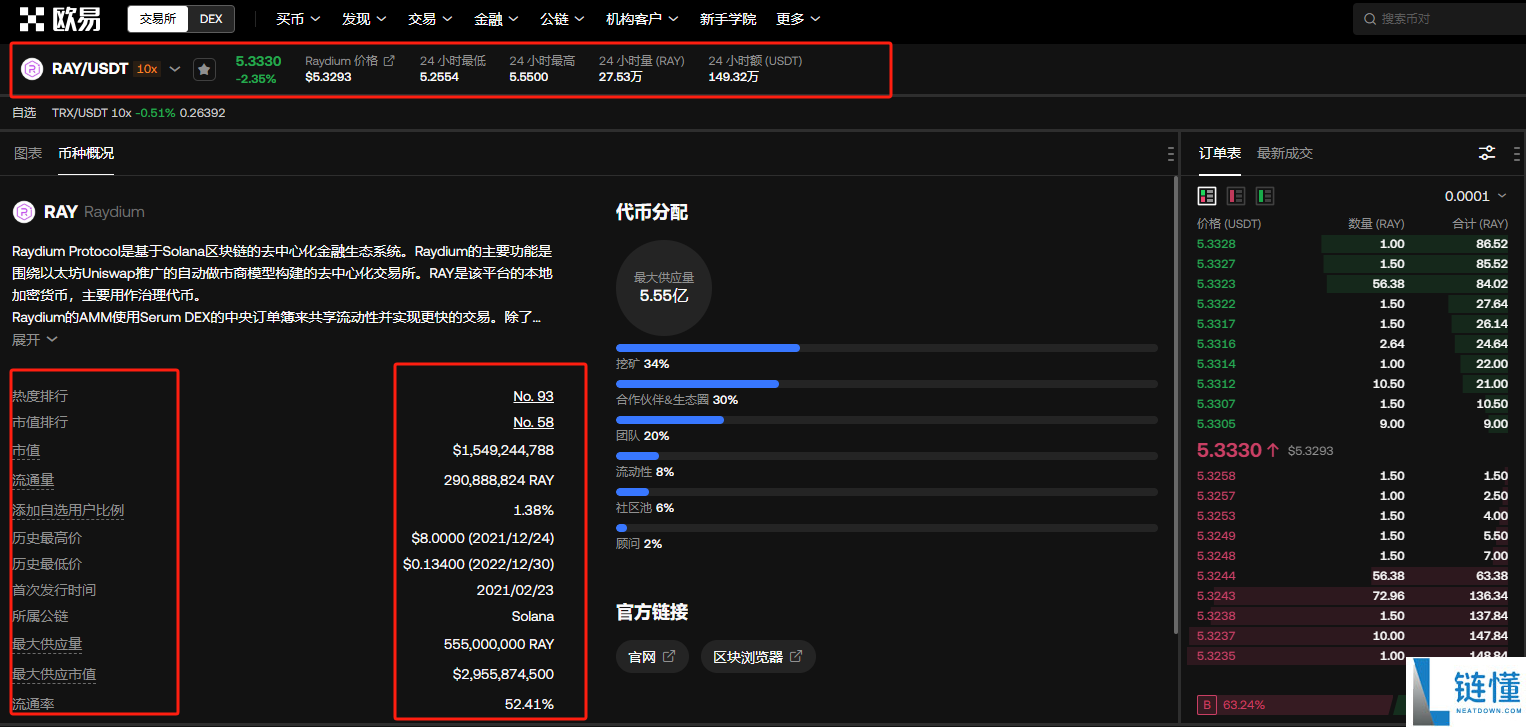1526x727 pixels.
Task: Open the 公链 dropdown menu
Action: click(562, 19)
